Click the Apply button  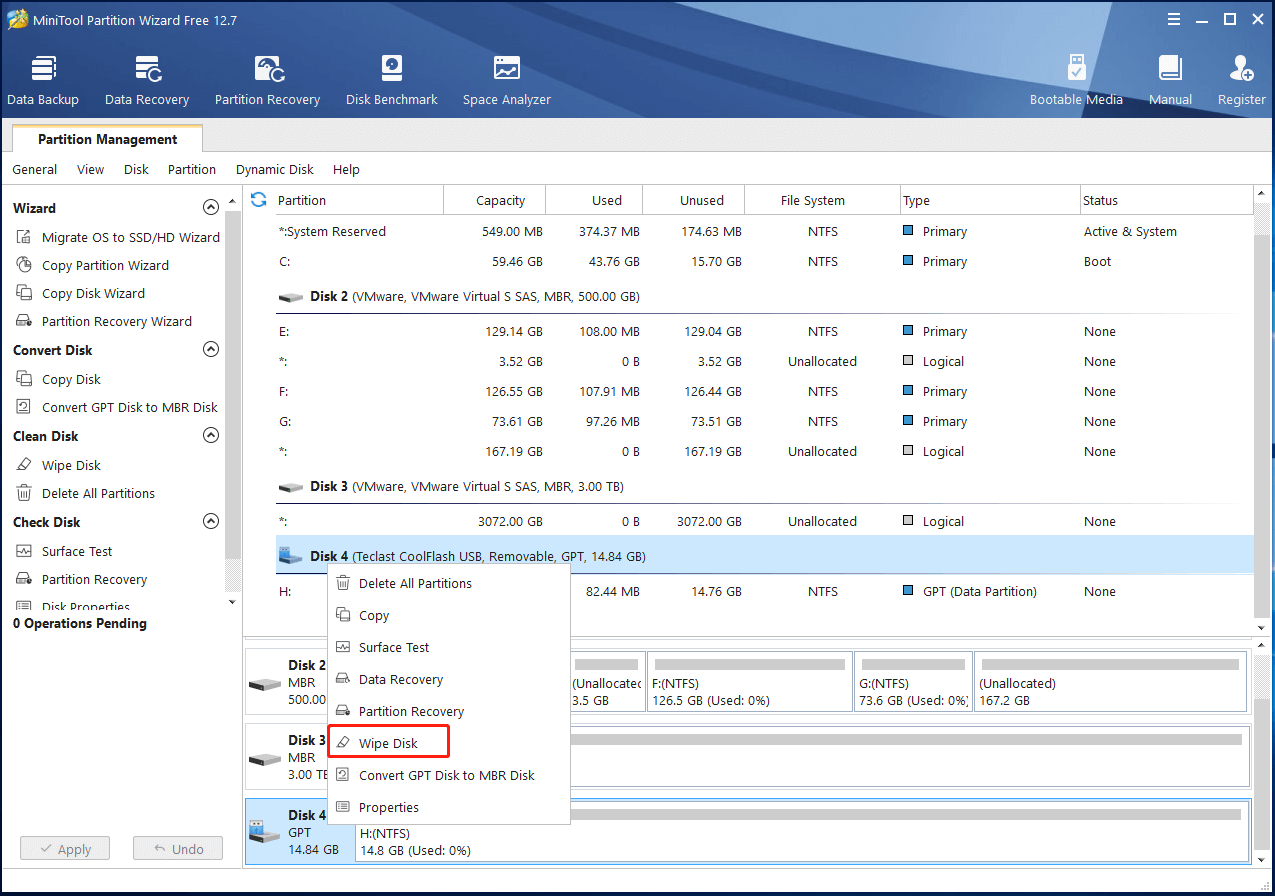(x=65, y=849)
